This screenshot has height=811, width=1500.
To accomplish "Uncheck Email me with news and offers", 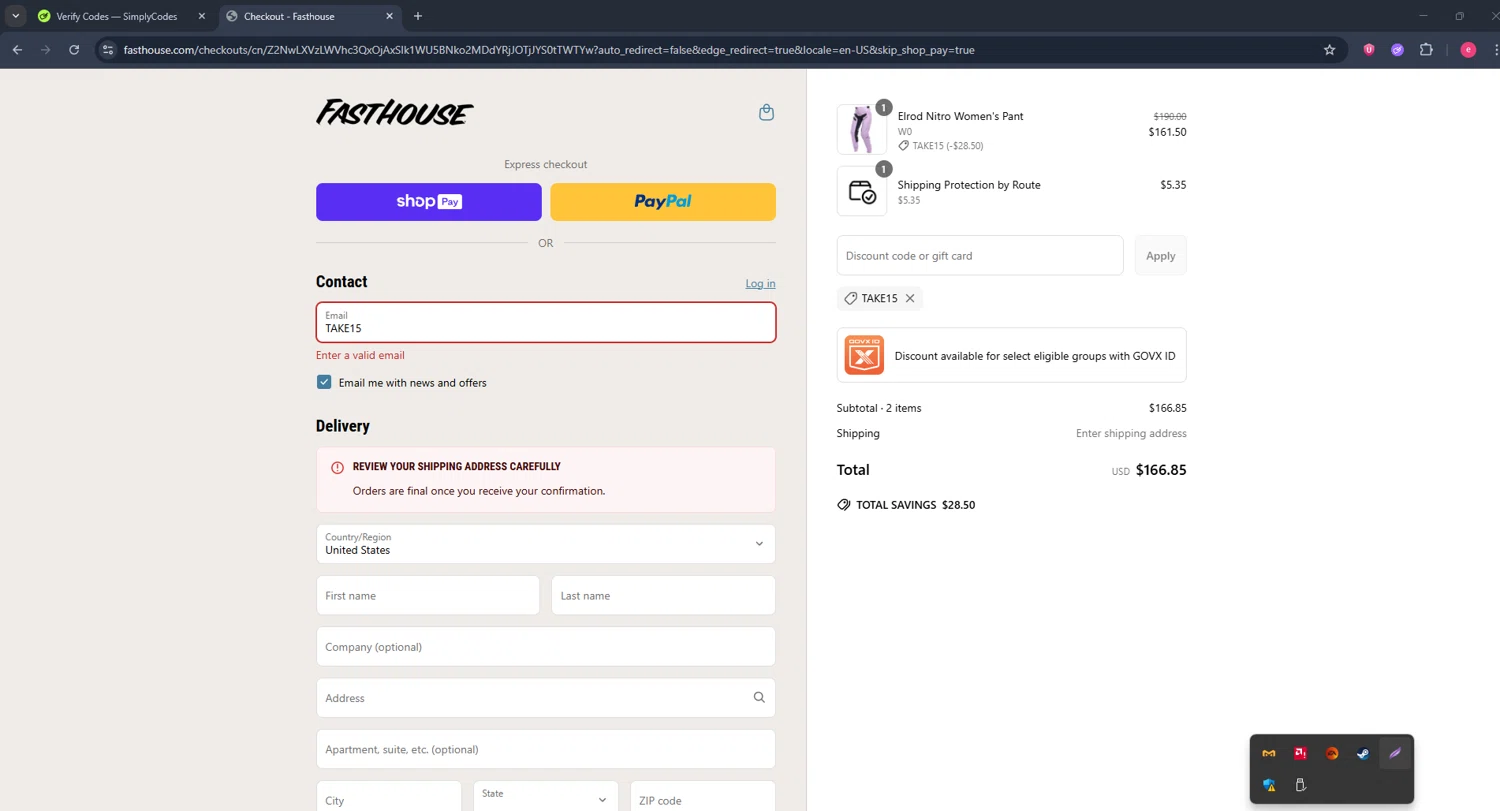I will coord(324,382).
